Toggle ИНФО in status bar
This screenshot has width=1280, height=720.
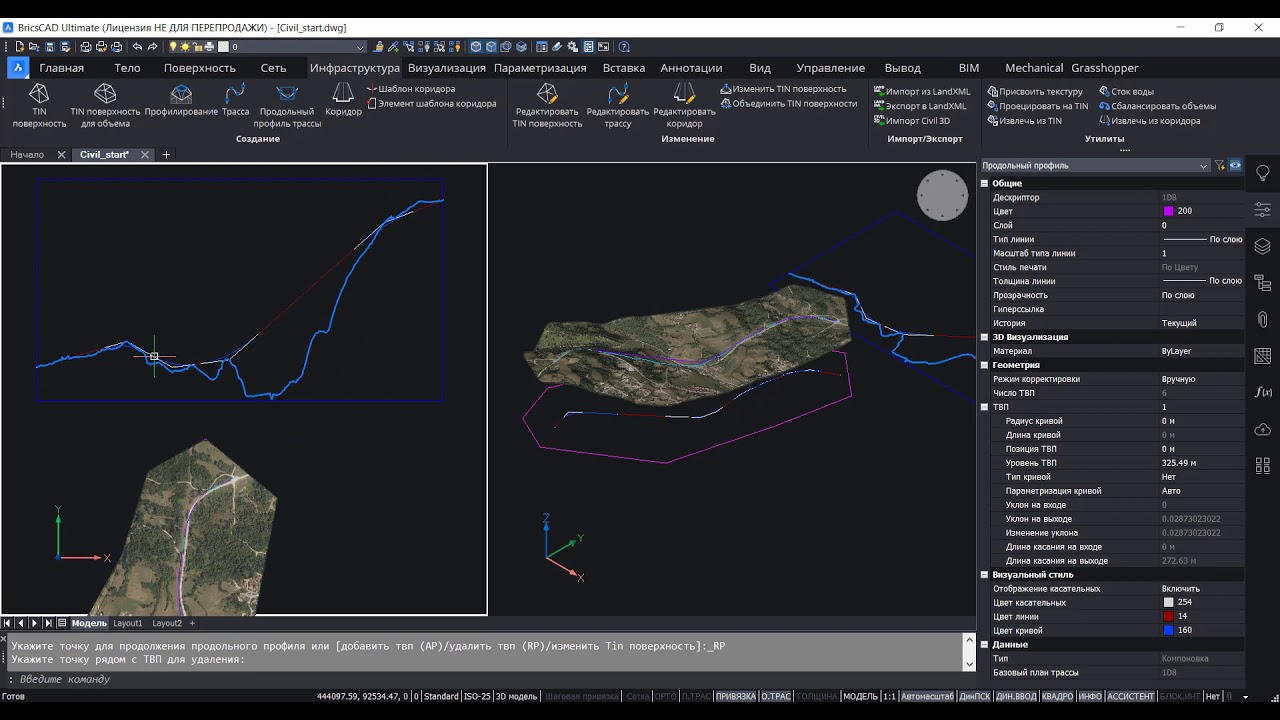(x=1089, y=696)
